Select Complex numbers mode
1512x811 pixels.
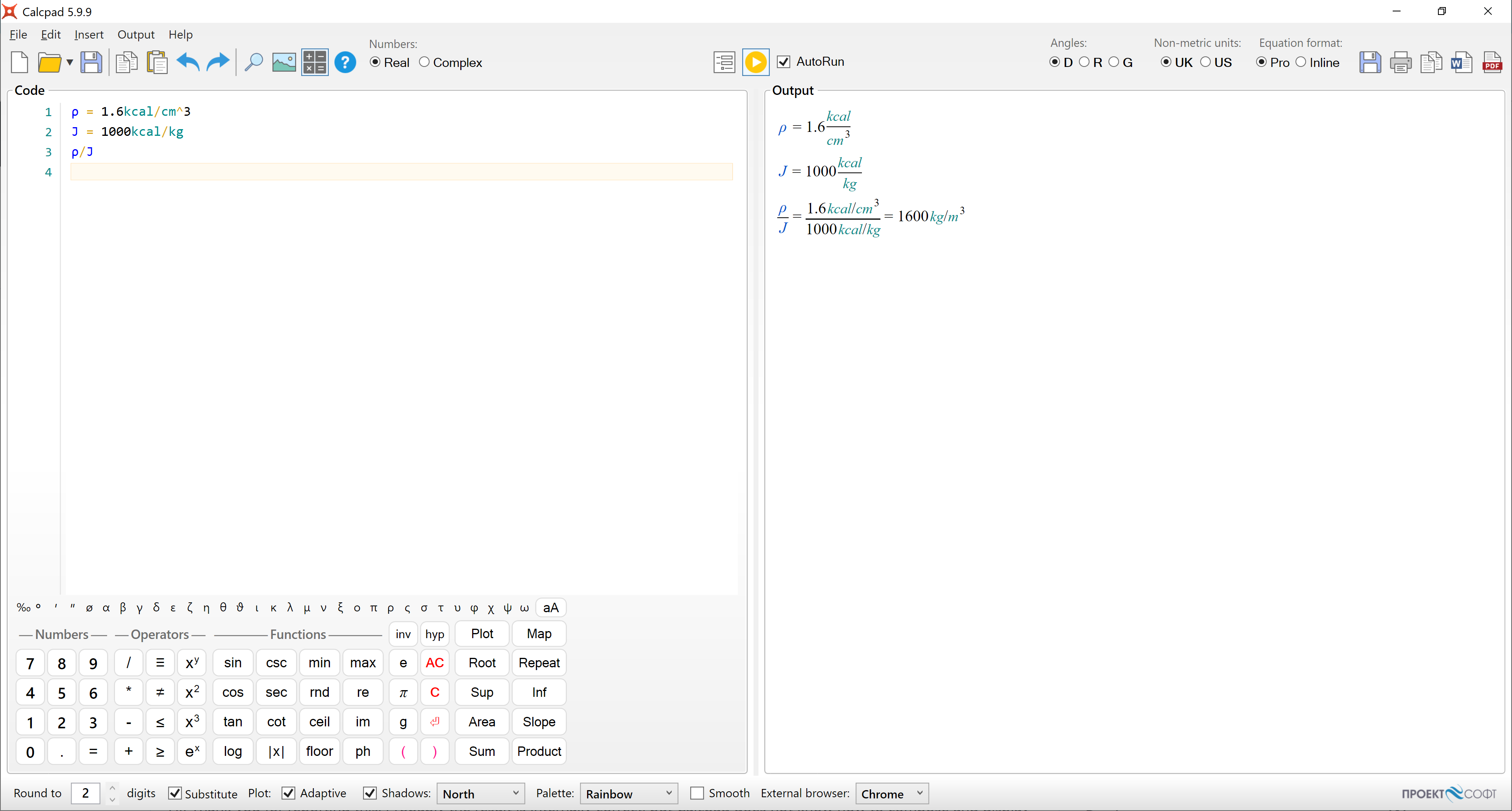click(x=425, y=62)
